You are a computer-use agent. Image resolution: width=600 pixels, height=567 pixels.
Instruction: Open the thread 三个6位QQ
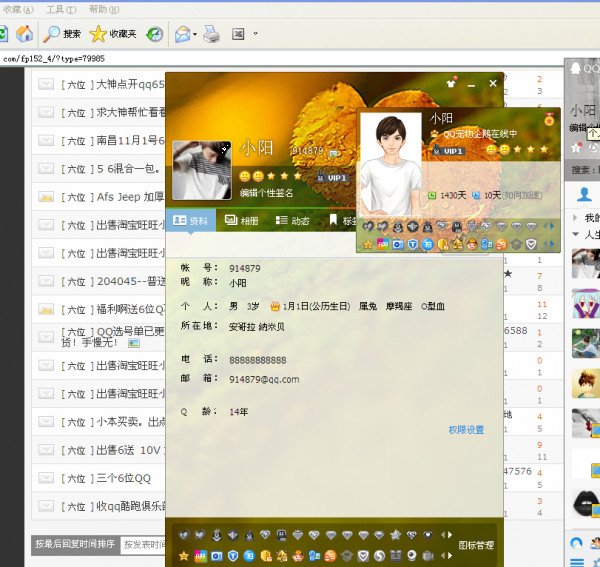tap(124, 478)
